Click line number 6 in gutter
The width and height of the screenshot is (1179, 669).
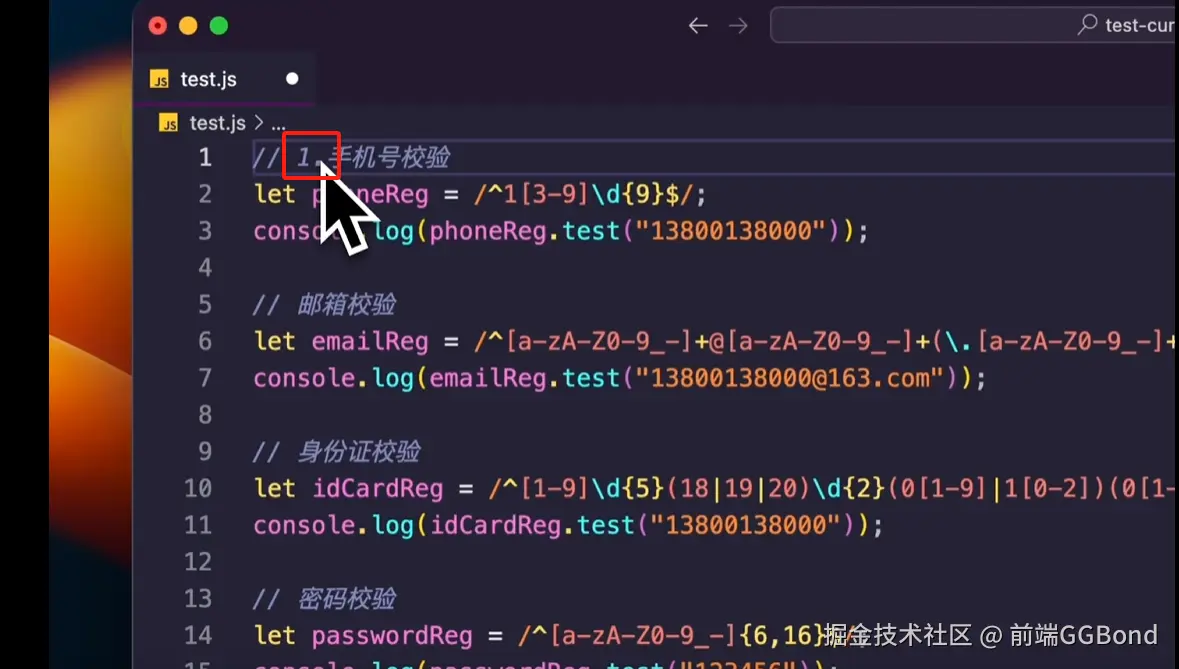(205, 342)
